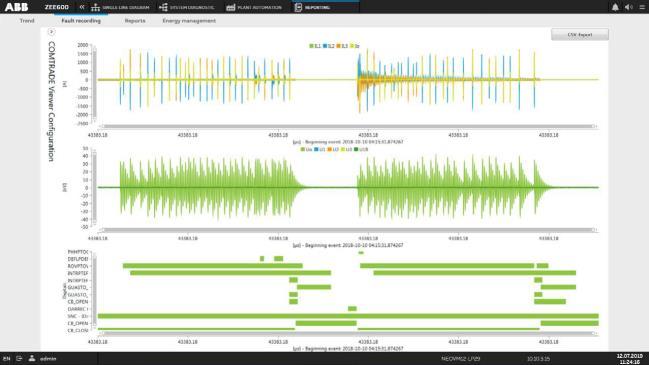This screenshot has width=649, height=365.
Task: Click the current chart vertical range slider
Action: click(x=94, y=84)
